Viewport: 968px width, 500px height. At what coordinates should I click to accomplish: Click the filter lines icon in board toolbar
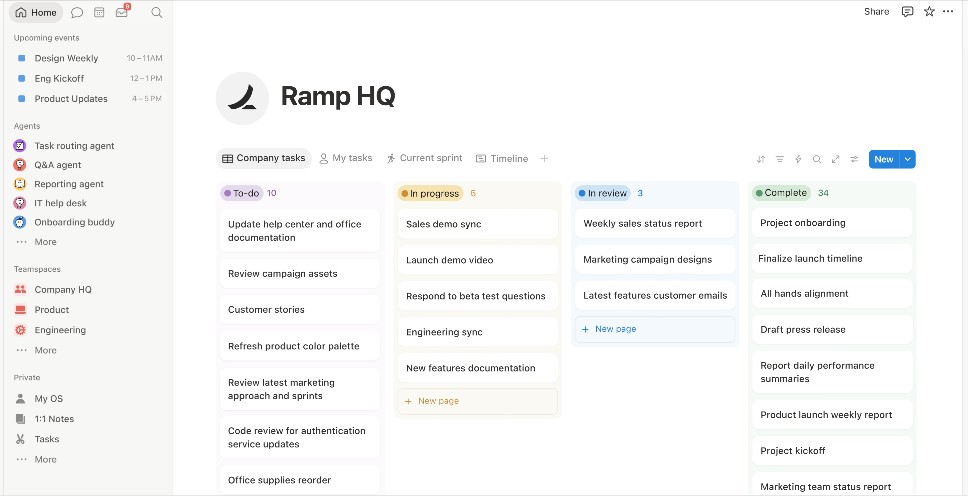(780, 159)
